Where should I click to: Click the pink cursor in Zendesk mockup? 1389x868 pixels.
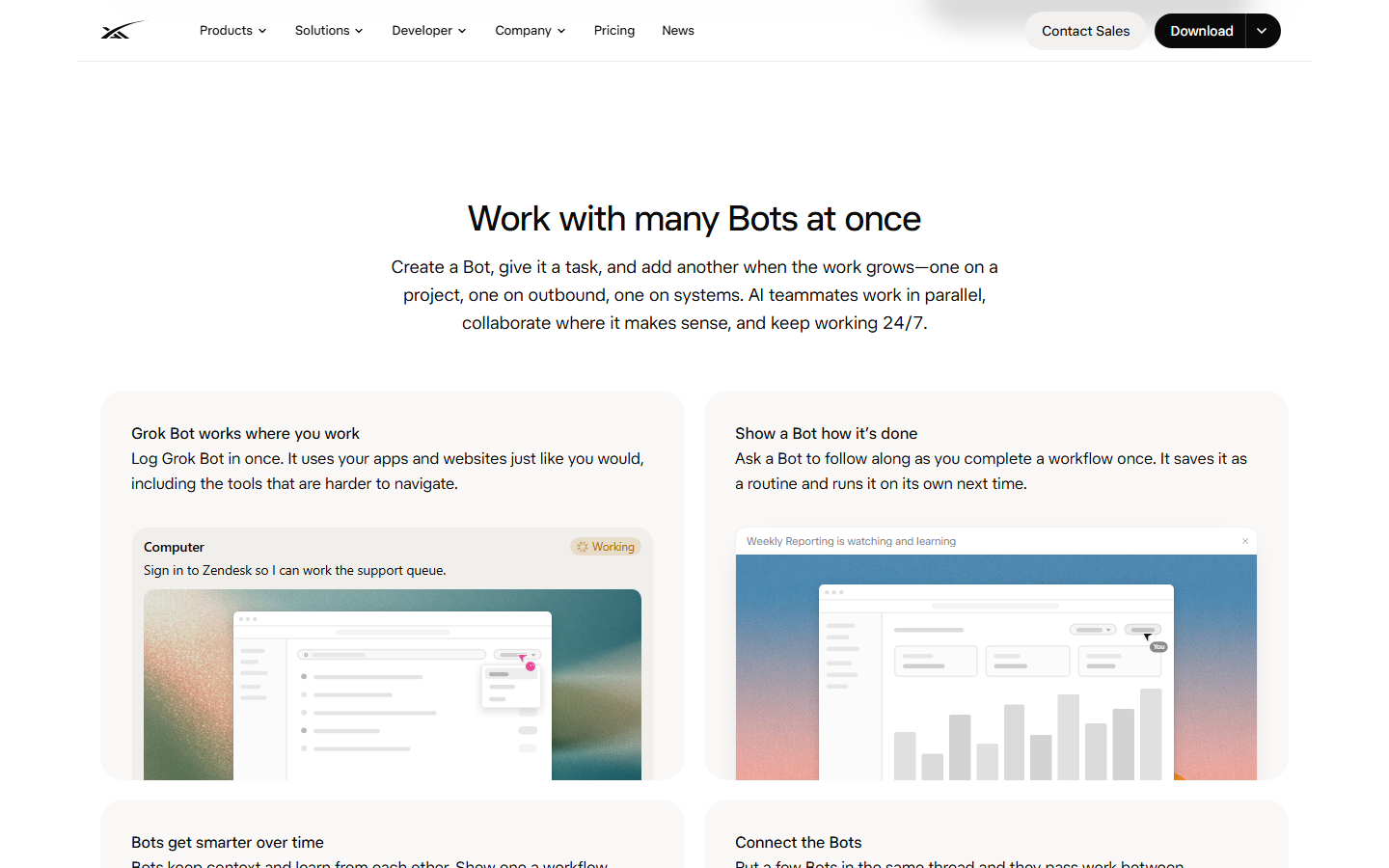tap(527, 663)
